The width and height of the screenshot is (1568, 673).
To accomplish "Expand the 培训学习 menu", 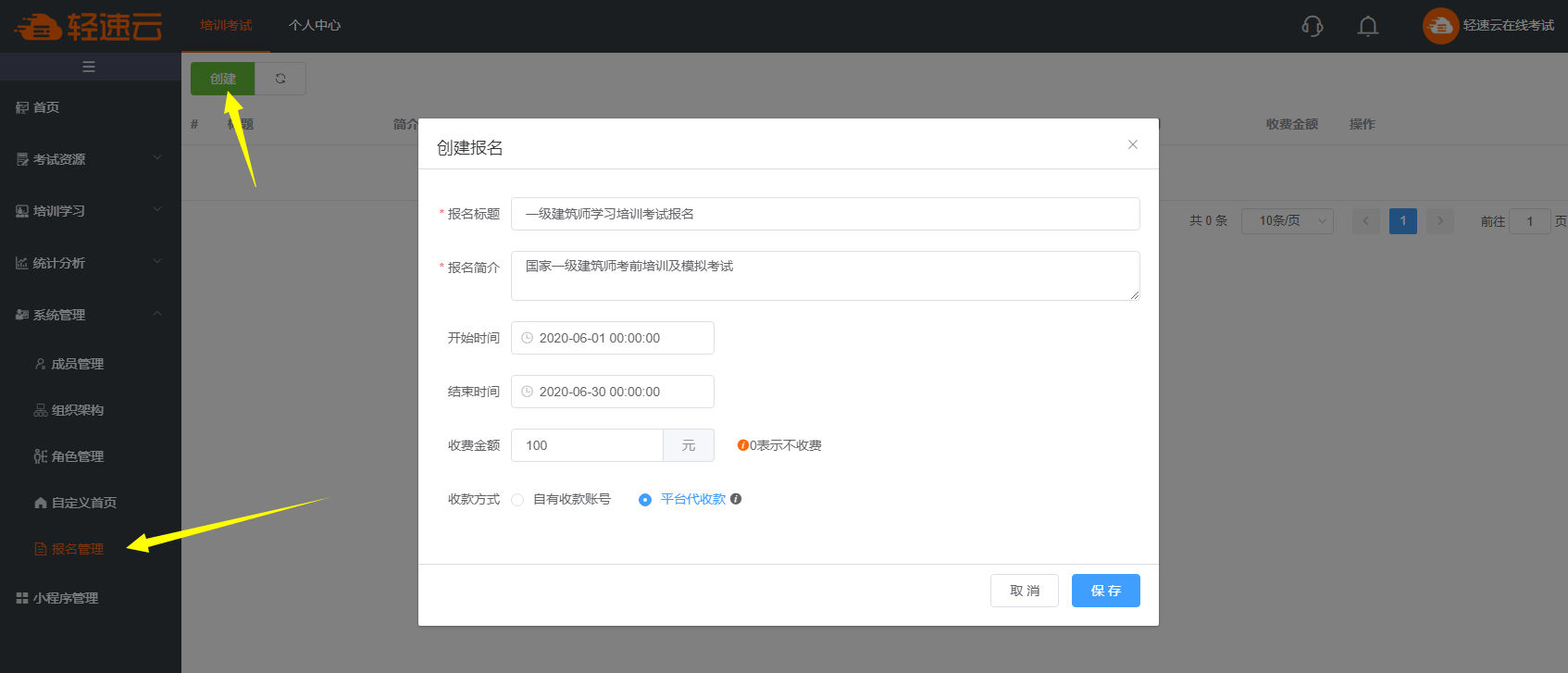I will [91, 211].
